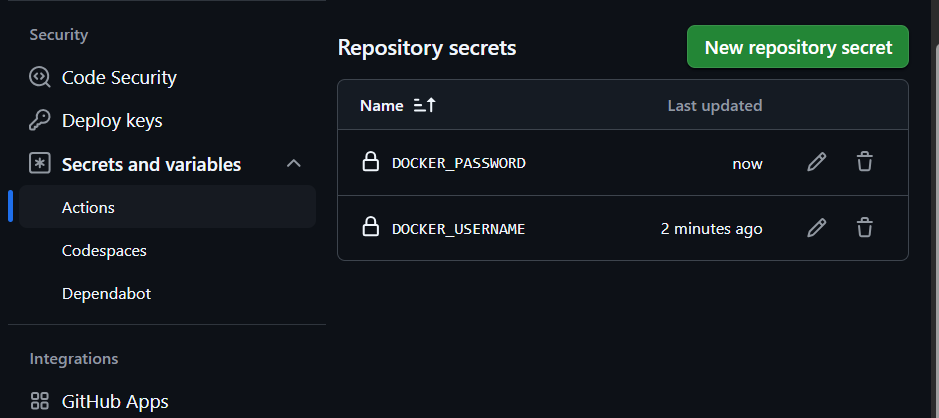Click the lock icon beside DOCKER_USERNAME

pos(371,228)
